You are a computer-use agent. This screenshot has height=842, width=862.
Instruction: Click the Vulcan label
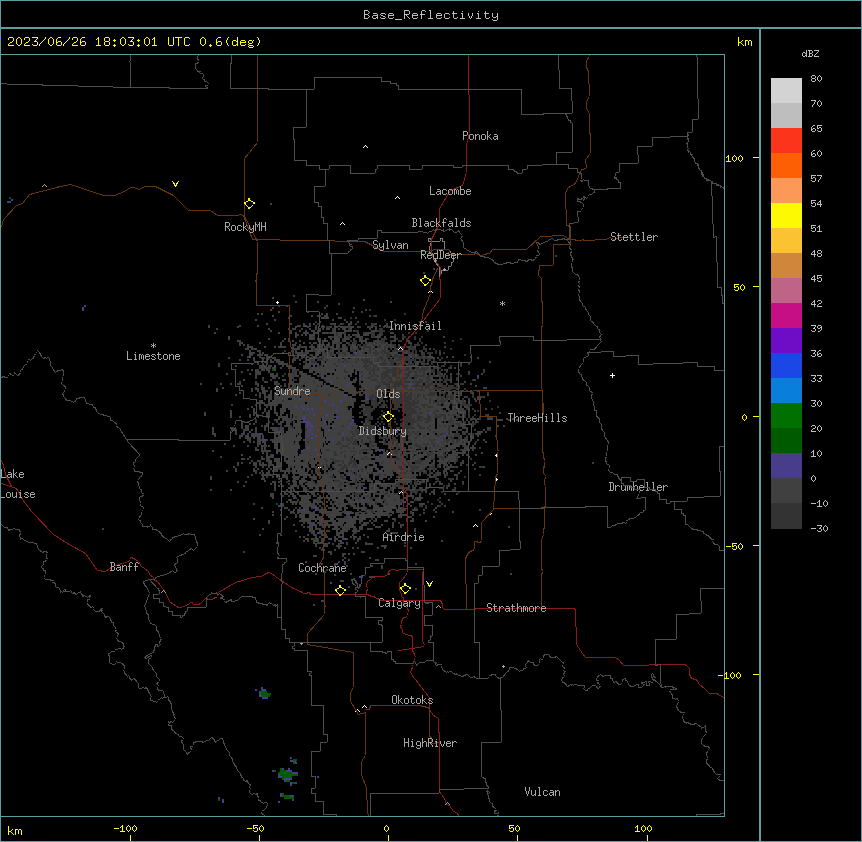coord(542,792)
